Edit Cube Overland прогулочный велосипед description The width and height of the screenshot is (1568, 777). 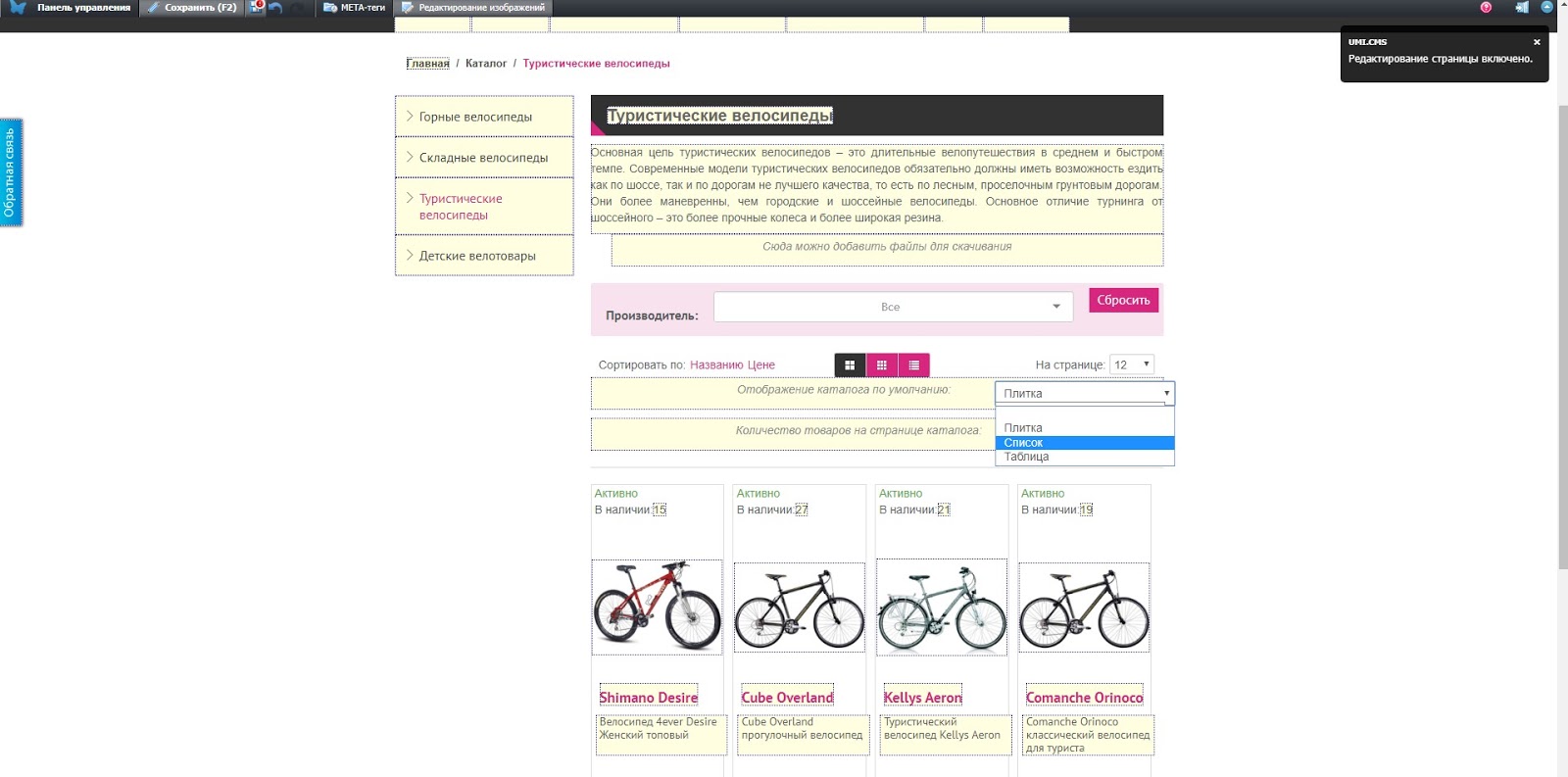(x=804, y=734)
